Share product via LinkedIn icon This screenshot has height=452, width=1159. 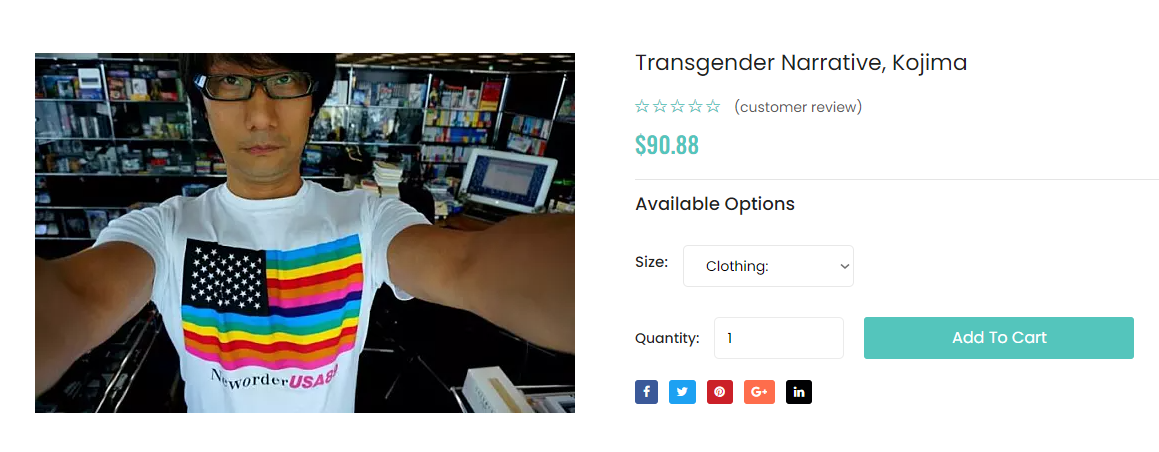798,392
